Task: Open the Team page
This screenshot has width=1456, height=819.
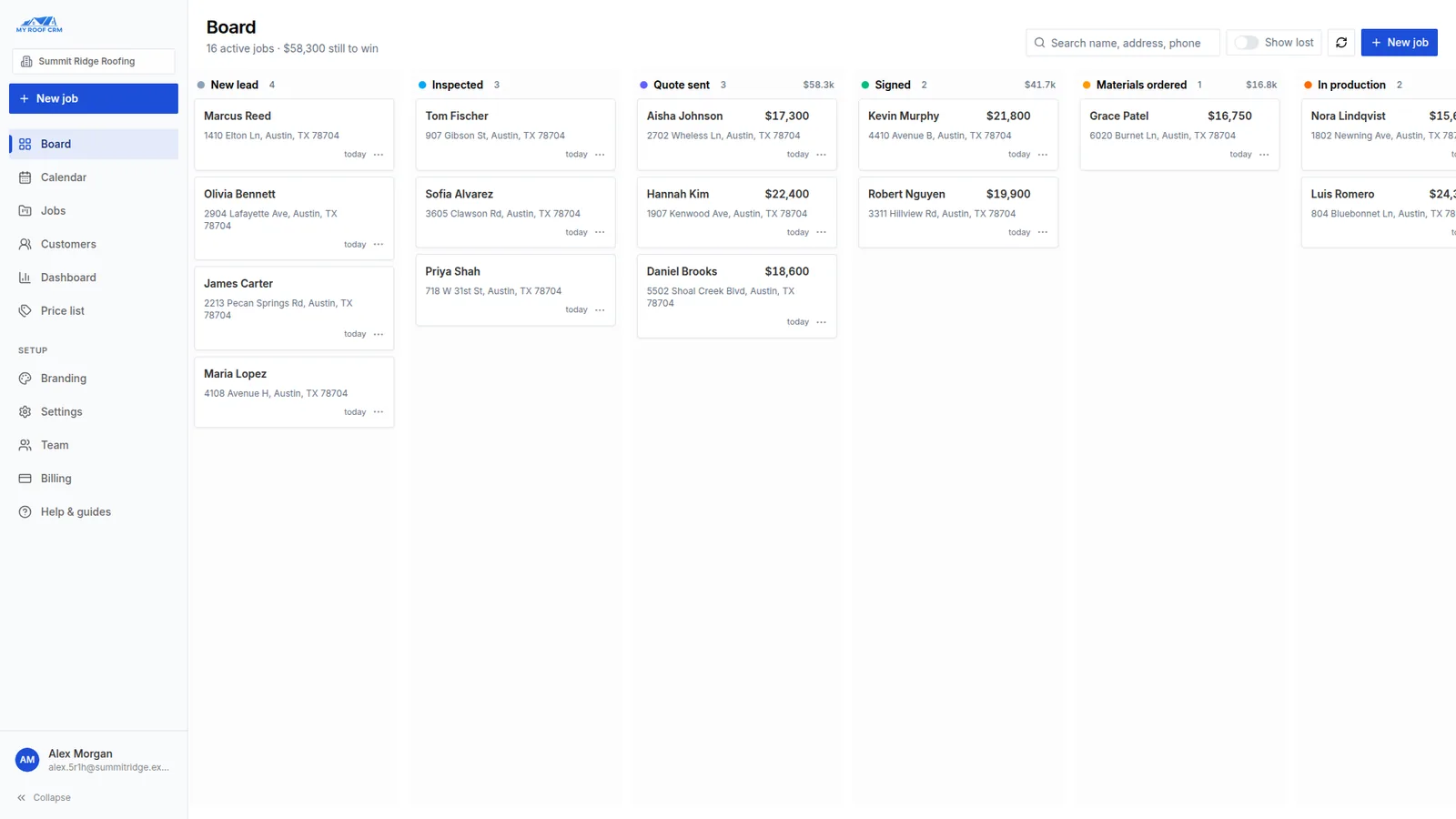Action: [x=94, y=445]
